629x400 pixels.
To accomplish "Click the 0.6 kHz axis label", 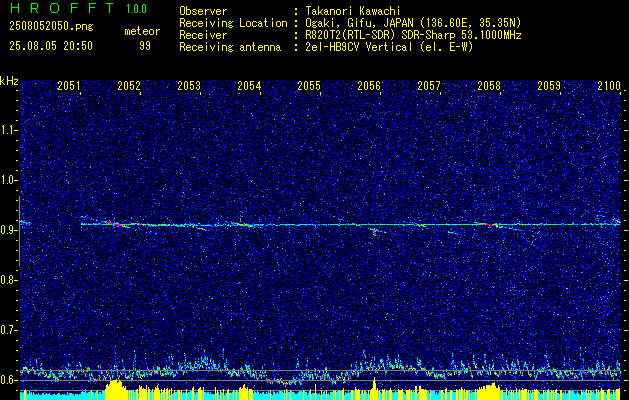I will pyautogui.click(x=8, y=380).
